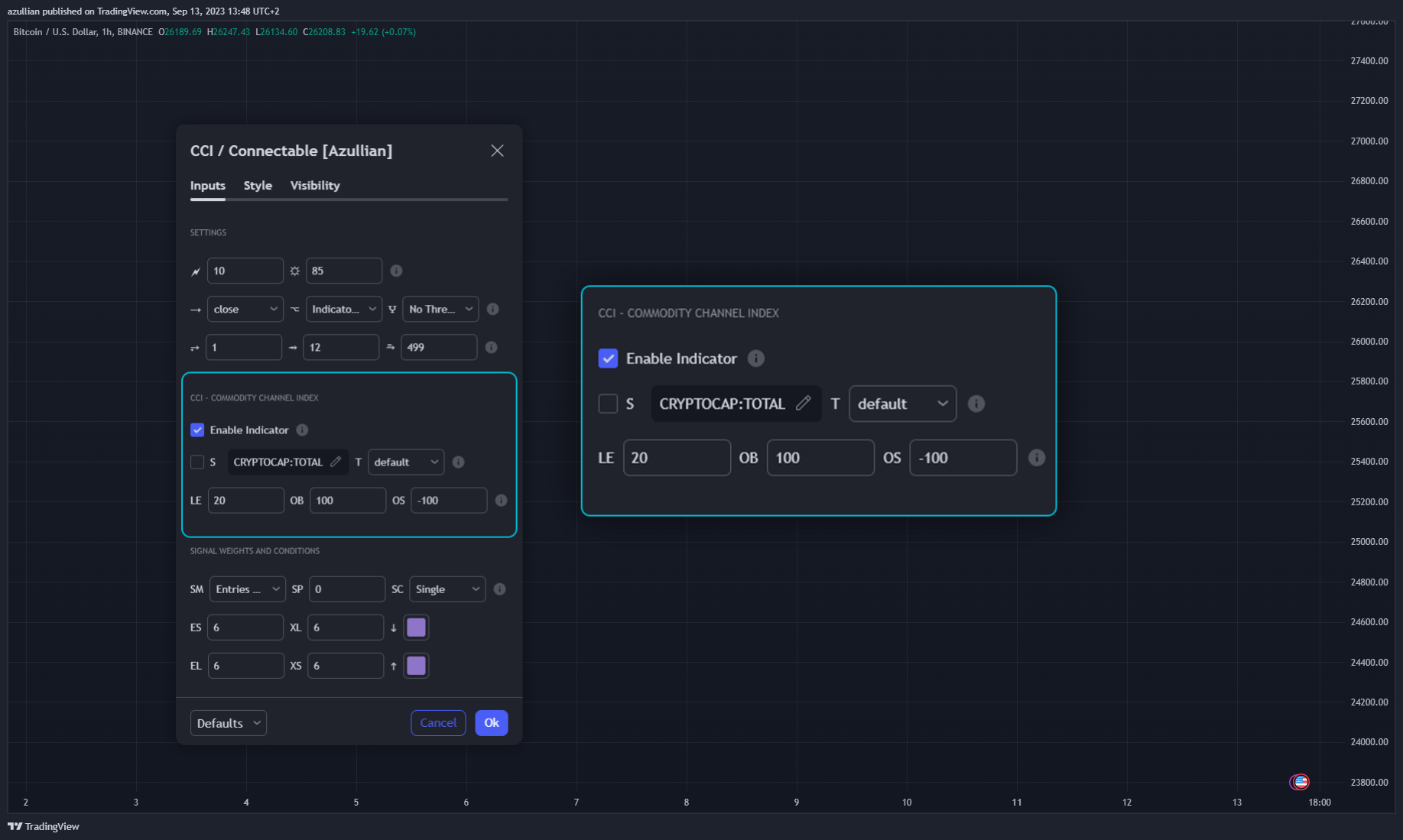This screenshot has height=840, width=1403.
Task: Switch to the Inputs tab
Action: (x=208, y=186)
